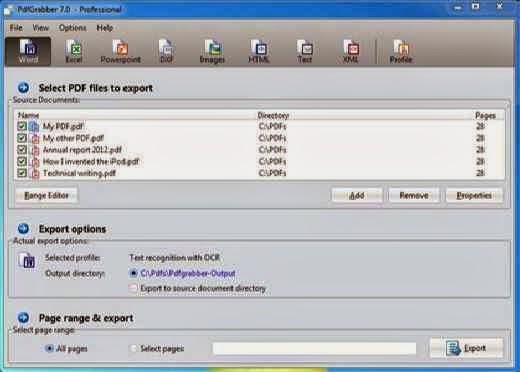Click the Remove button

[414, 195]
